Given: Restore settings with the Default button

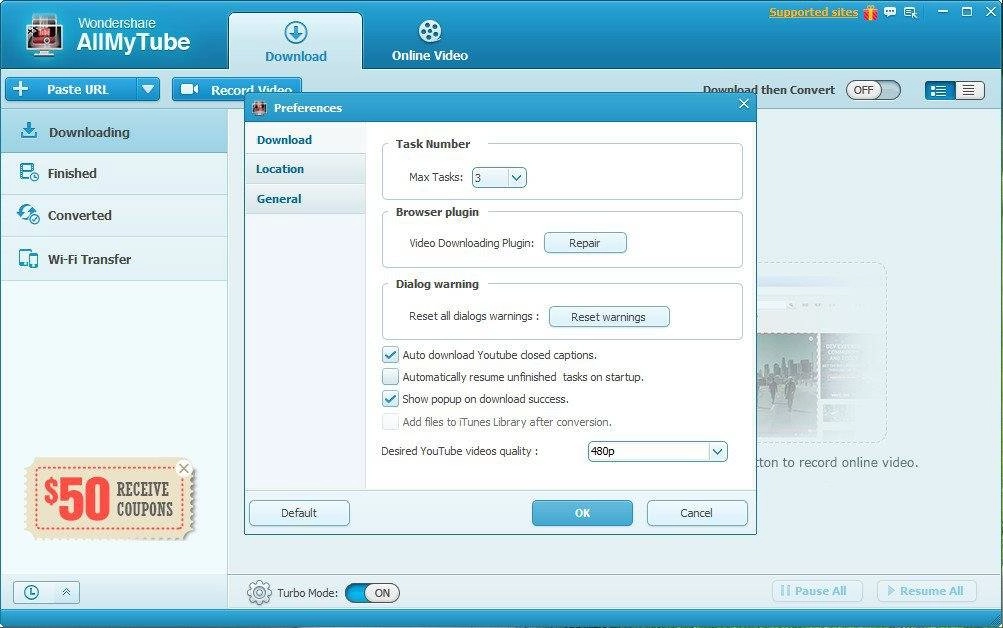Looking at the screenshot, I should 299,513.
